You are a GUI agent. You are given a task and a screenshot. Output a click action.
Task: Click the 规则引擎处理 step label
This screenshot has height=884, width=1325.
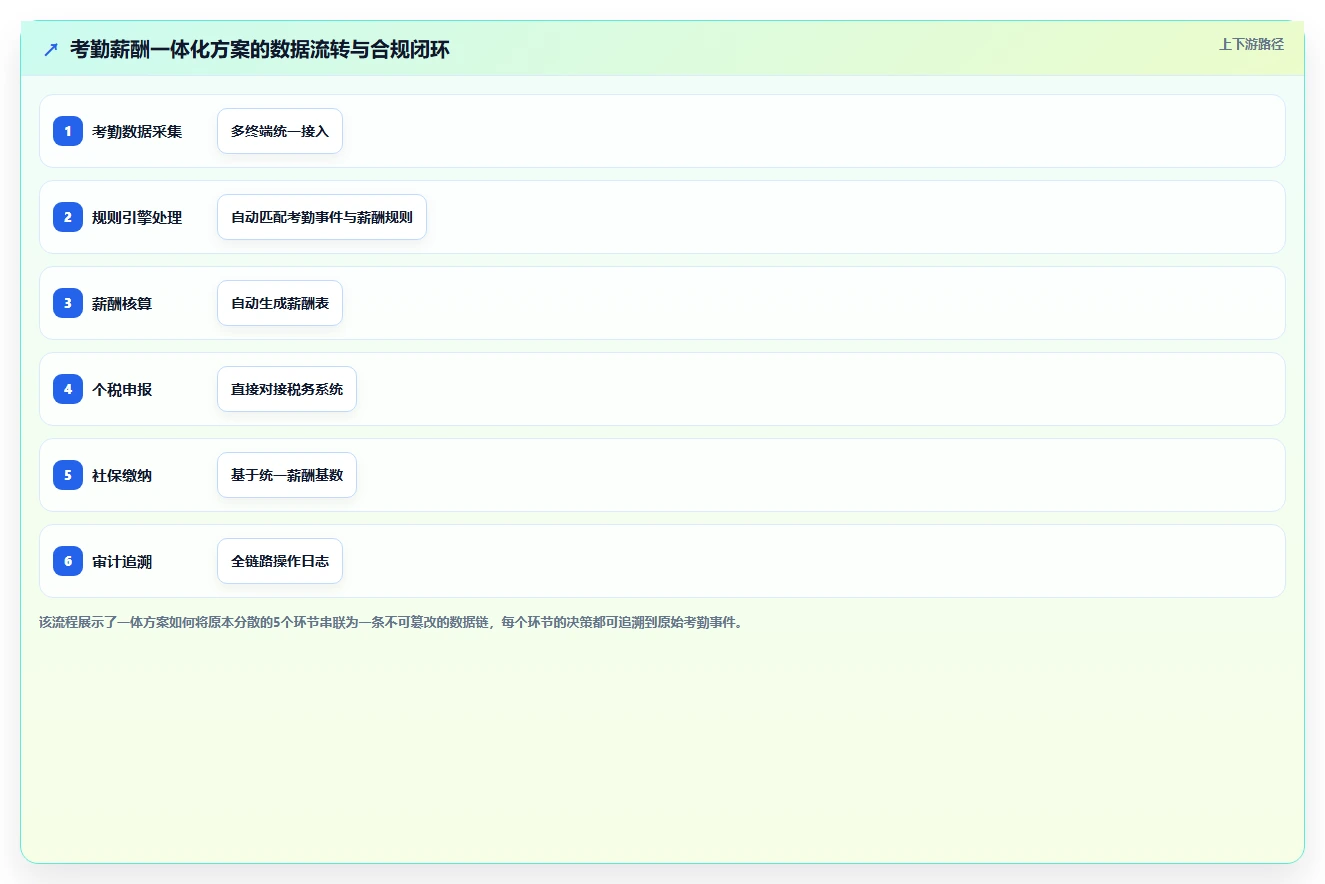(137, 217)
